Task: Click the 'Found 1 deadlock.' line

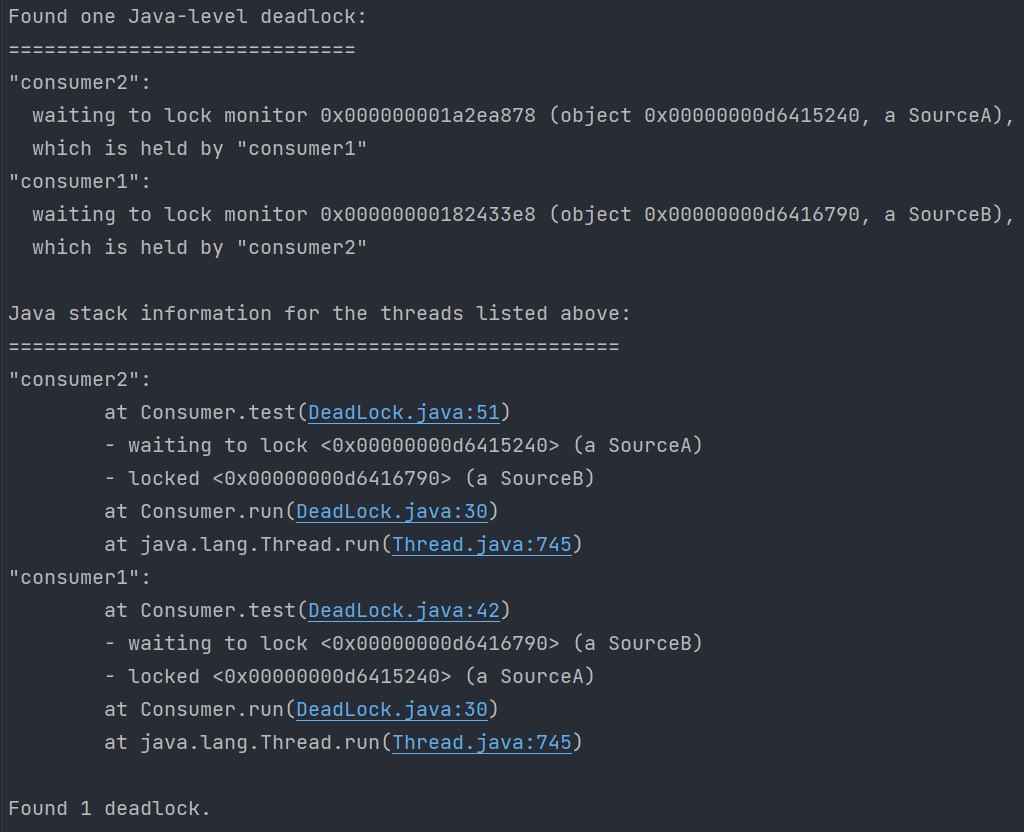Action: (x=109, y=808)
